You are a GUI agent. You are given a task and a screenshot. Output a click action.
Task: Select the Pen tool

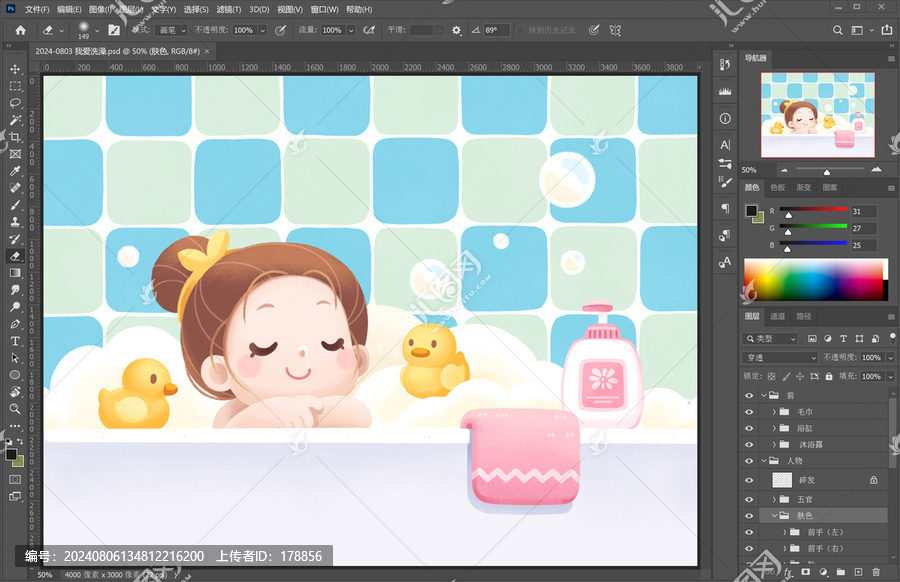tap(15, 324)
